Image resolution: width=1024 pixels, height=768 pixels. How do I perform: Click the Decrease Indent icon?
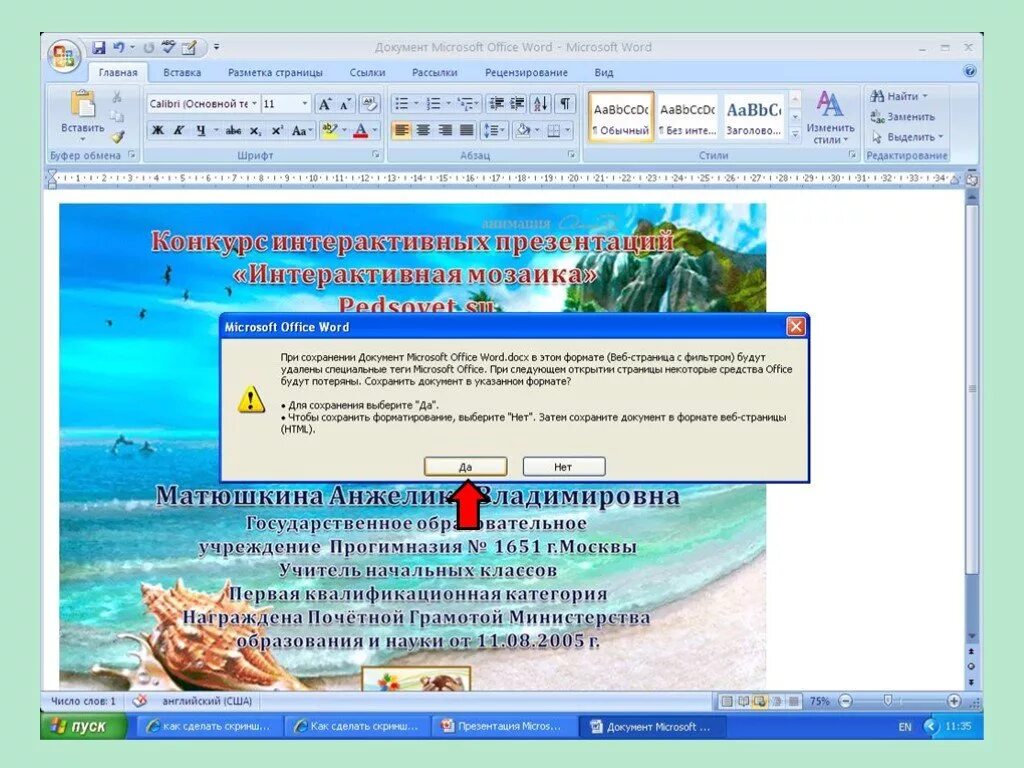(497, 103)
